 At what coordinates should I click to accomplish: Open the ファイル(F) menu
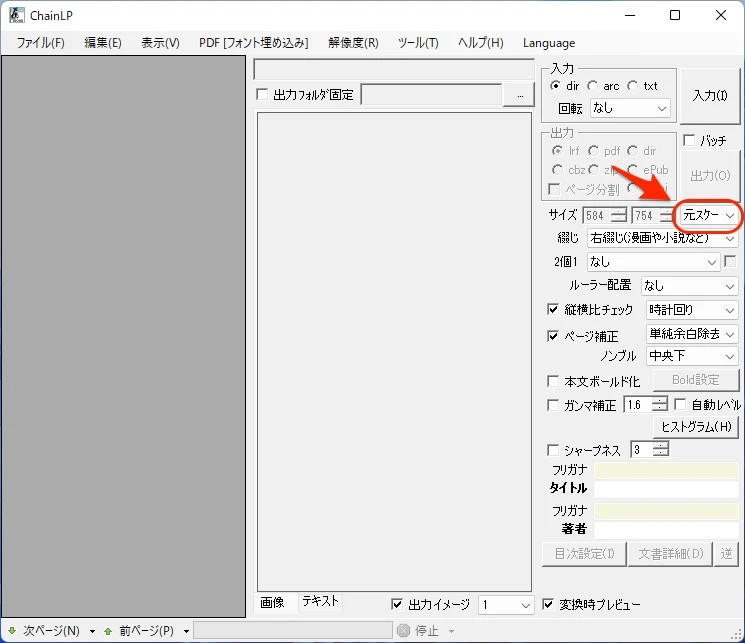(40, 43)
